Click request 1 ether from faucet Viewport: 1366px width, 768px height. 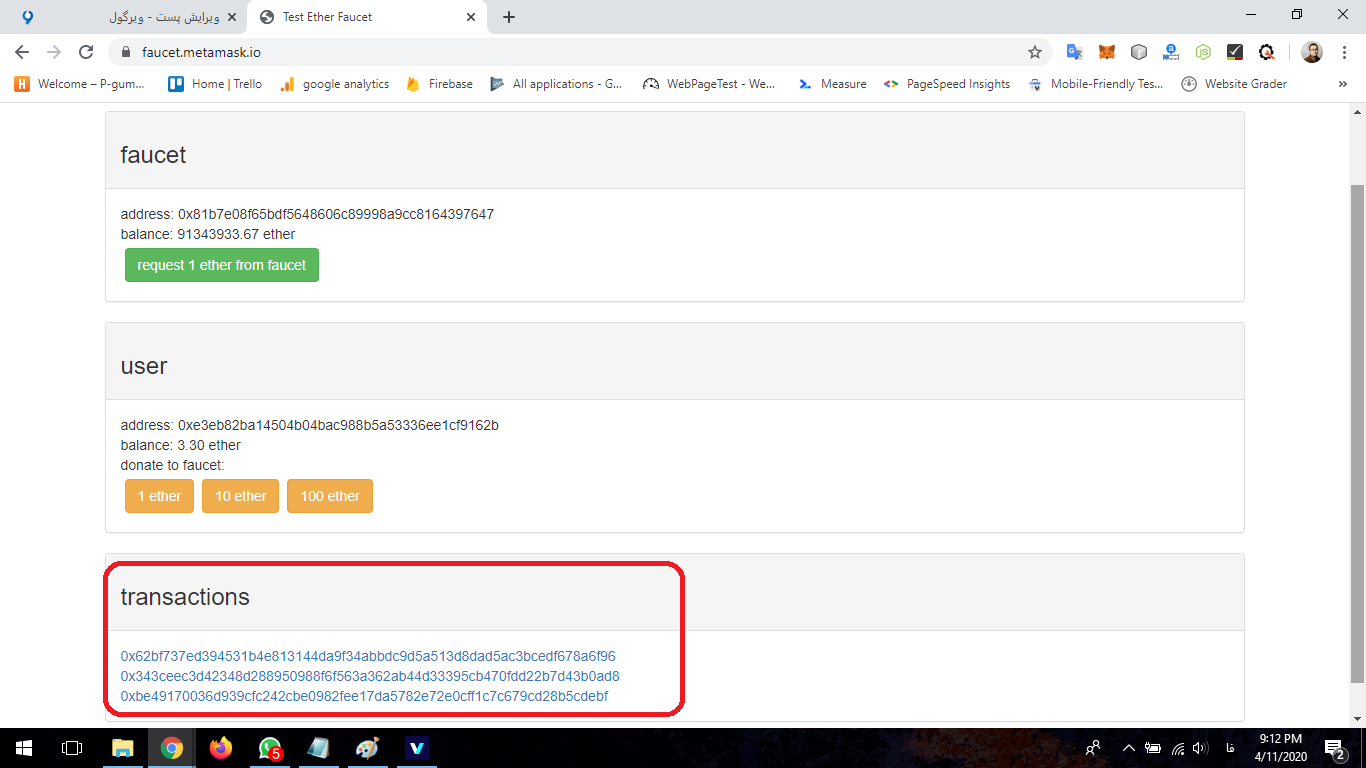coord(222,265)
